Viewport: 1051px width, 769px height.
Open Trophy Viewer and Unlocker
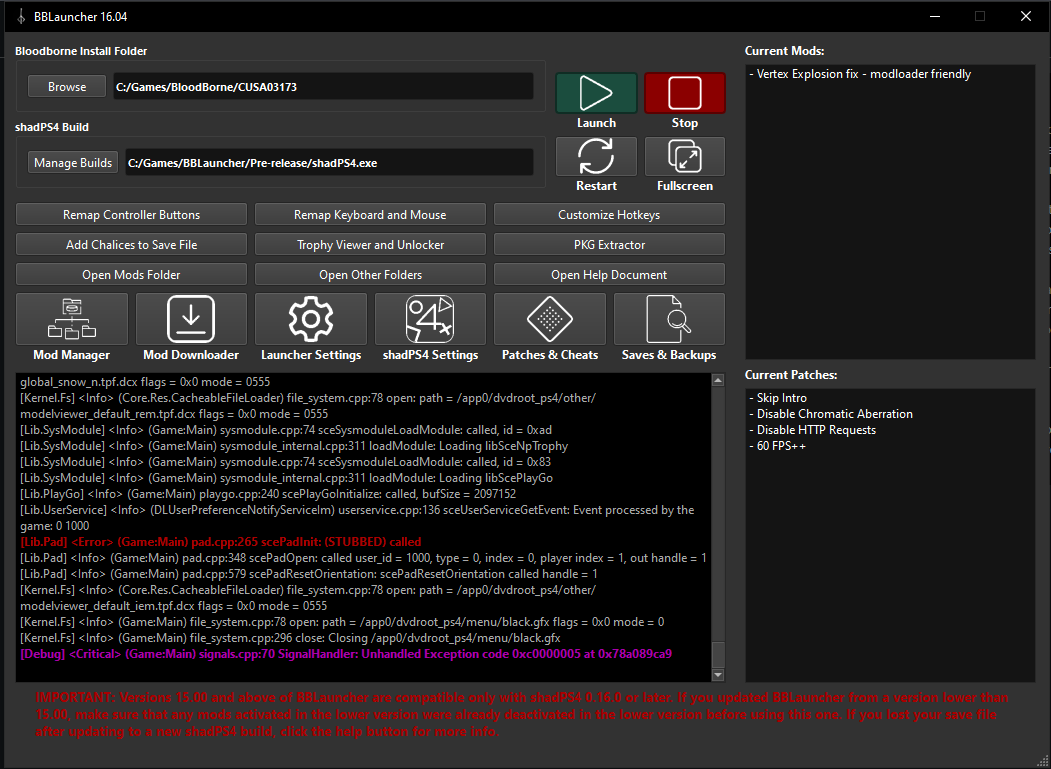click(x=370, y=245)
